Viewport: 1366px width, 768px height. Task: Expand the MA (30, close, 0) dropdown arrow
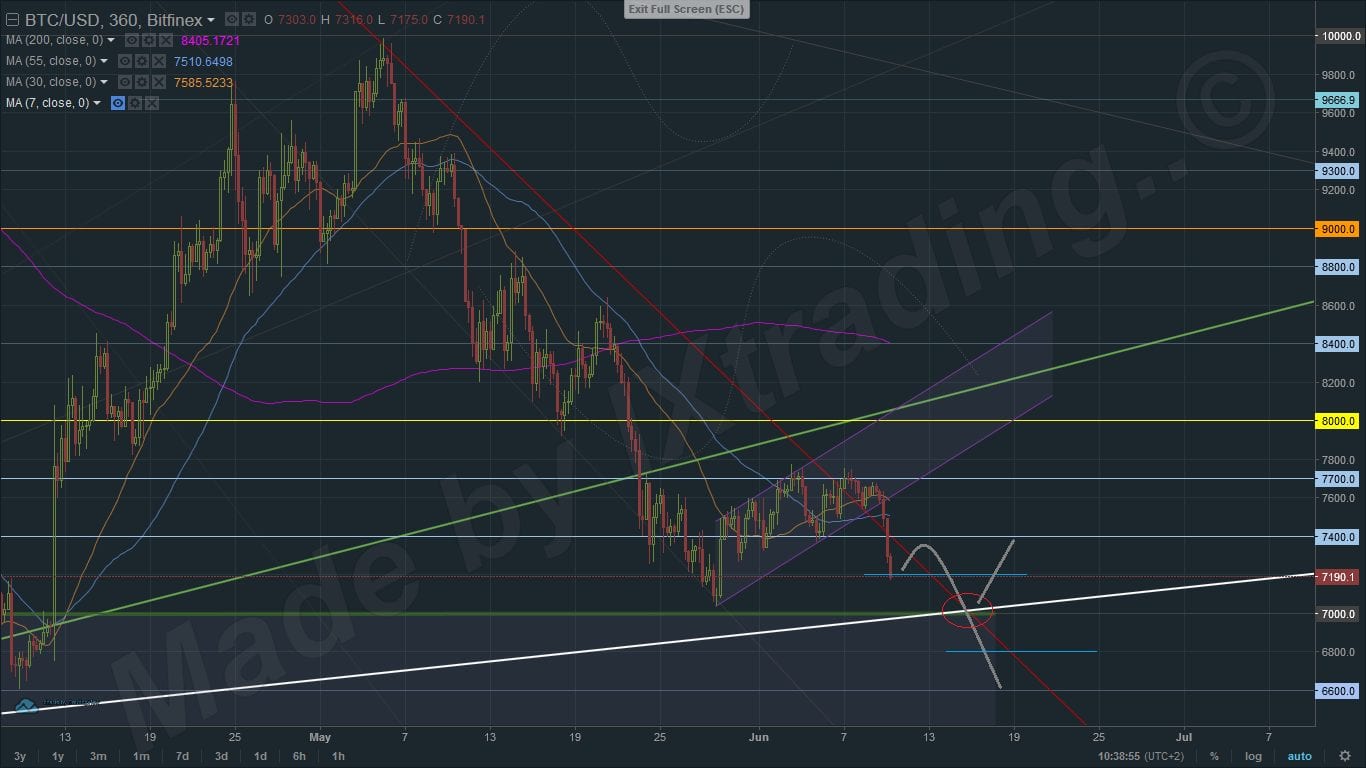coord(104,82)
